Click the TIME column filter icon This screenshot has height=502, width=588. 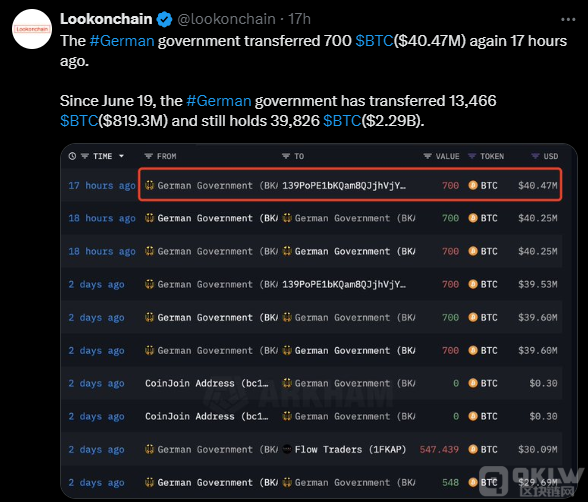tap(85, 156)
